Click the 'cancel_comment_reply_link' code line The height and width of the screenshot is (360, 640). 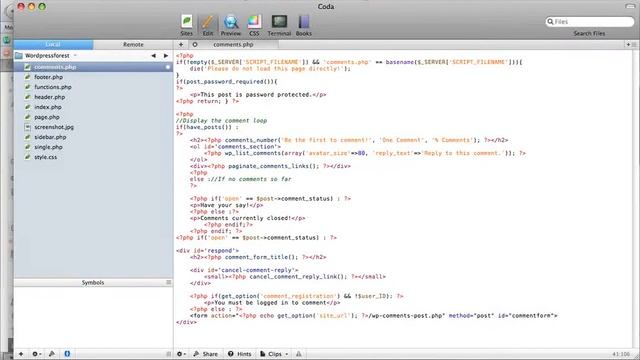tap(295, 277)
